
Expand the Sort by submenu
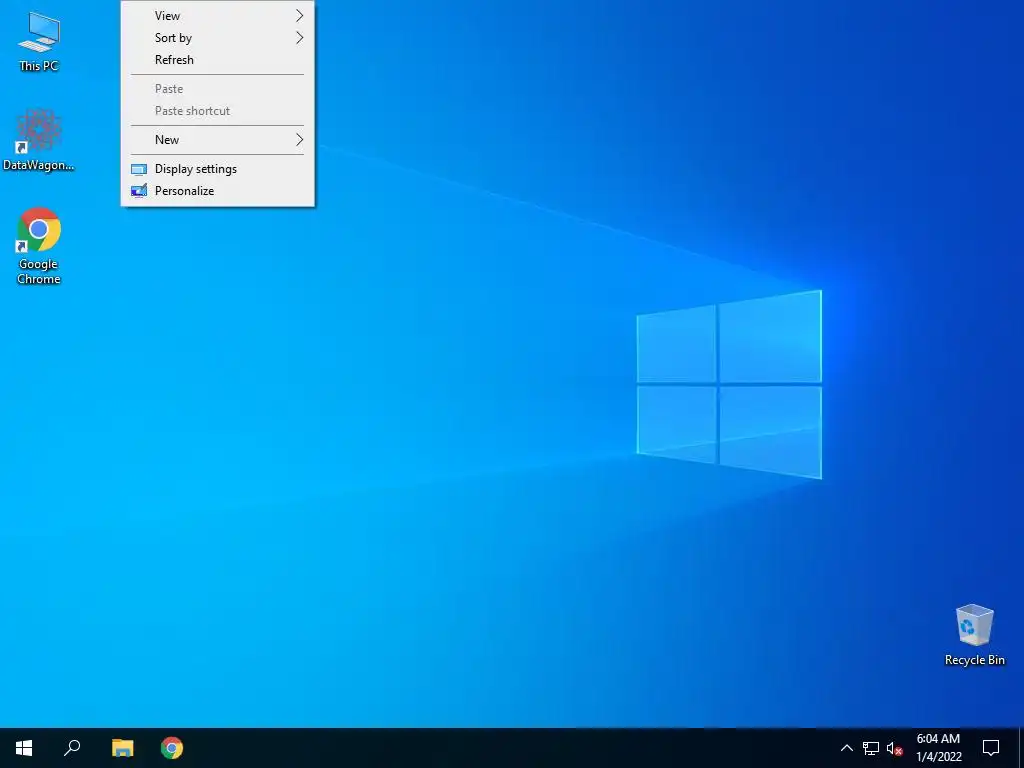[217, 38]
